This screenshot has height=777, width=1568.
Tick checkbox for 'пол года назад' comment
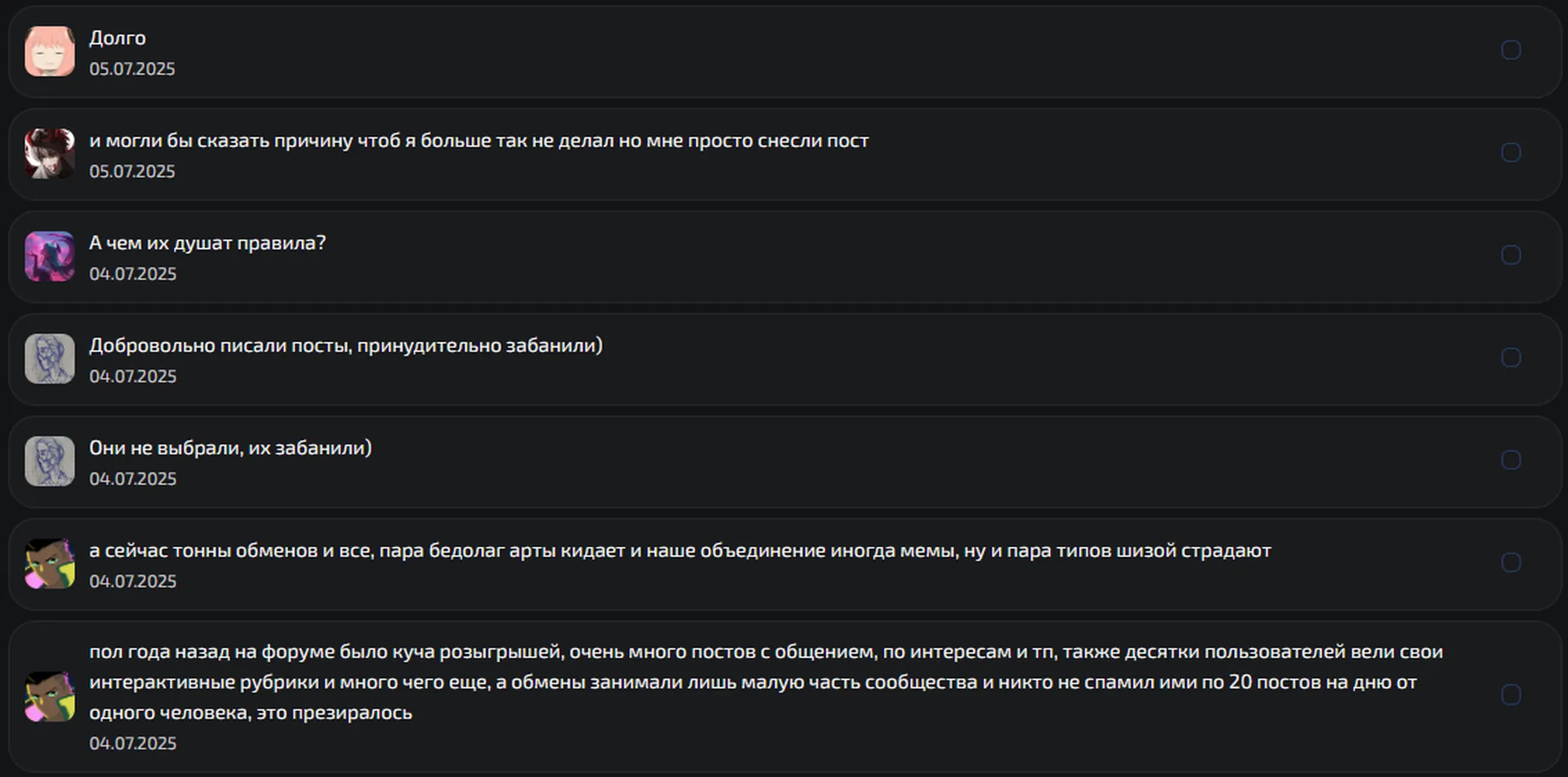pyautogui.click(x=1511, y=695)
